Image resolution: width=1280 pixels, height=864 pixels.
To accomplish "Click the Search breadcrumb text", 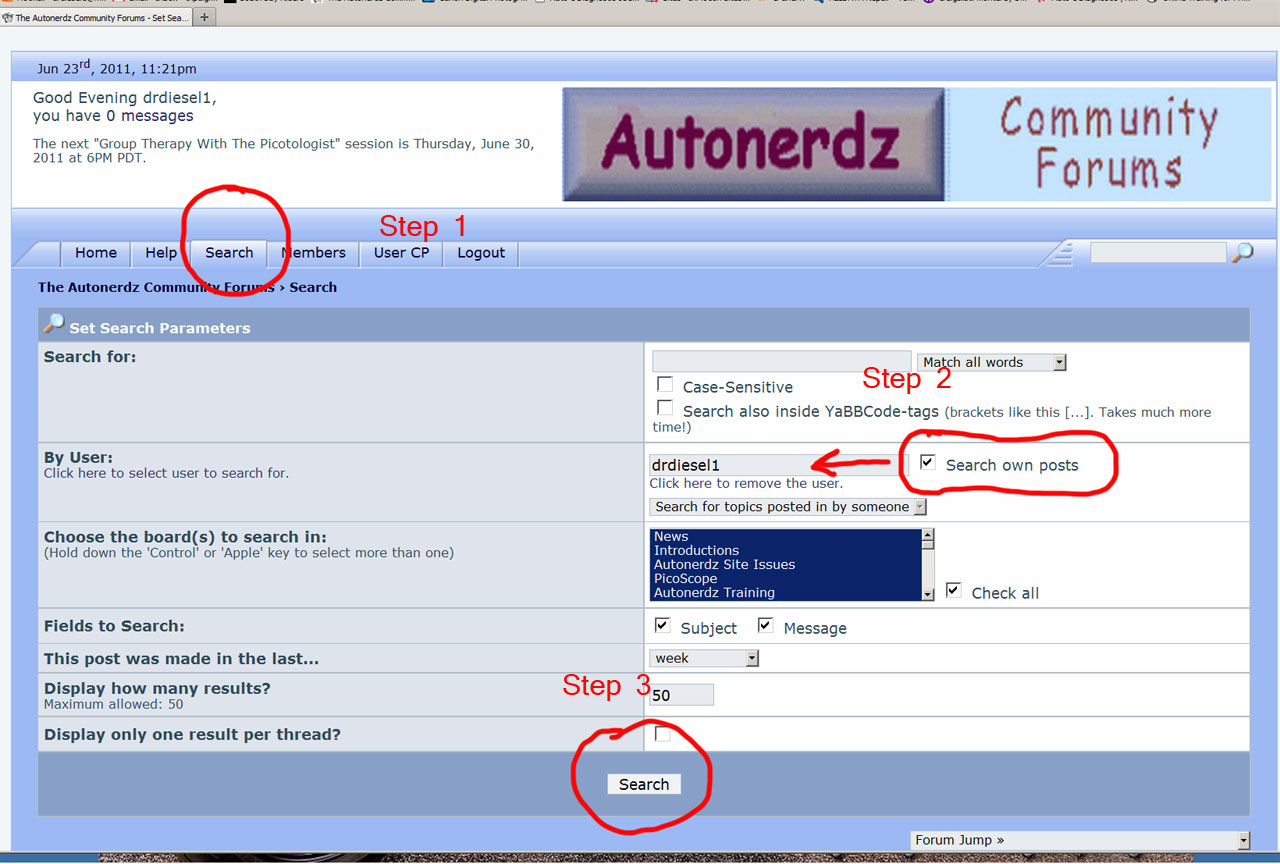I will point(313,287).
